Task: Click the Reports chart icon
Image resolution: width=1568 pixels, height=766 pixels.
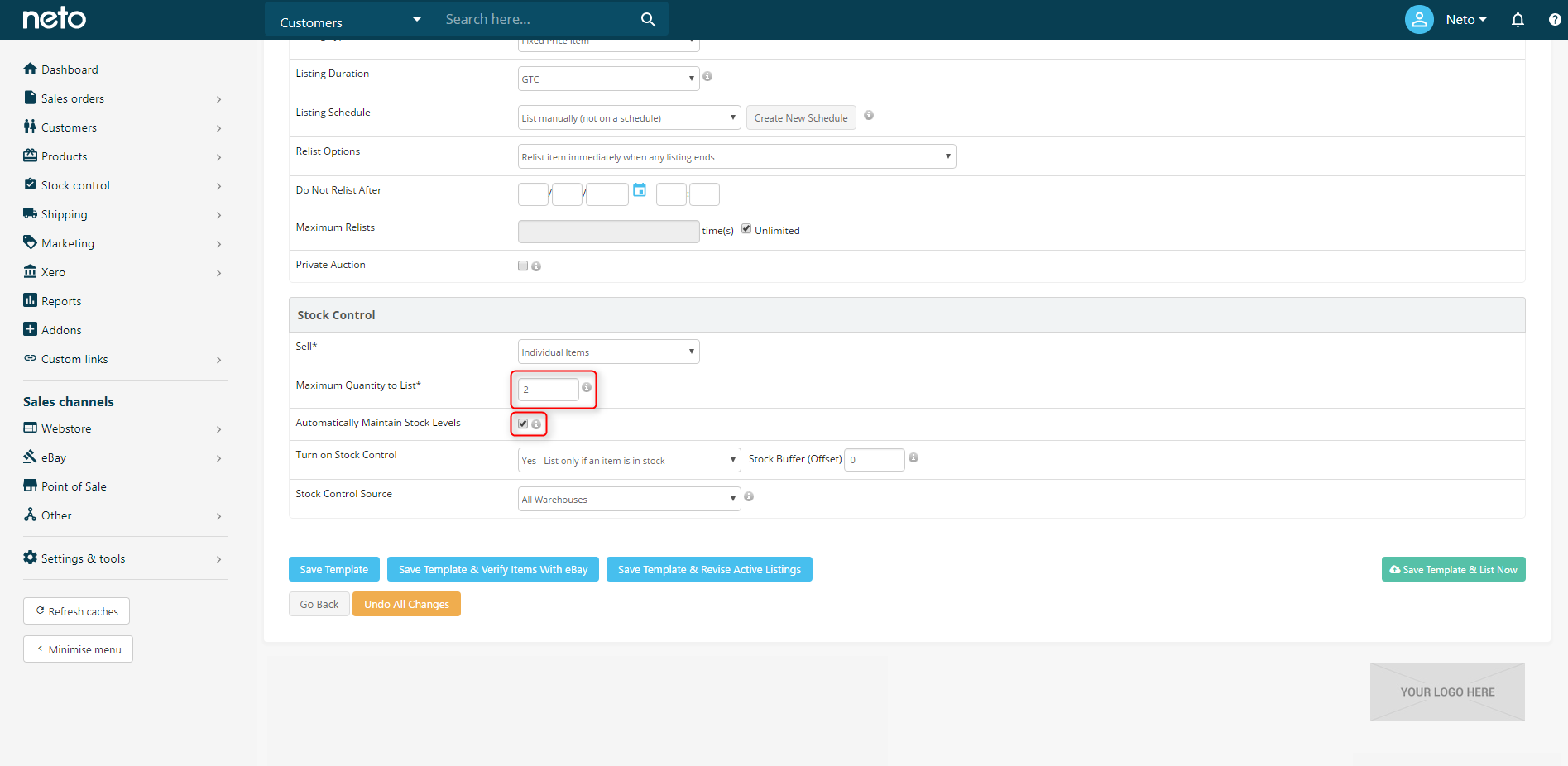Action: 31,300
